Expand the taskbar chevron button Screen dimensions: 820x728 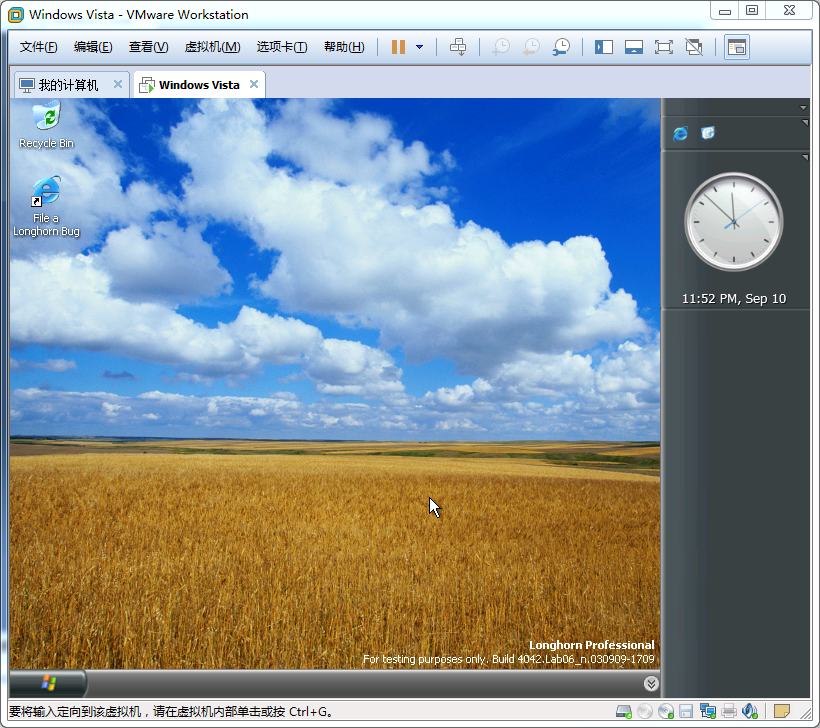(x=651, y=684)
